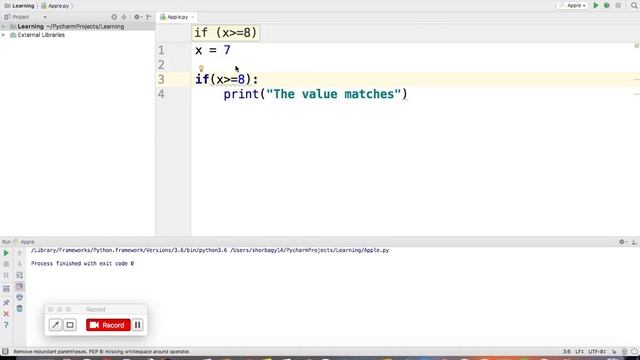Toggle read-only lock icon in status bar

point(614,351)
